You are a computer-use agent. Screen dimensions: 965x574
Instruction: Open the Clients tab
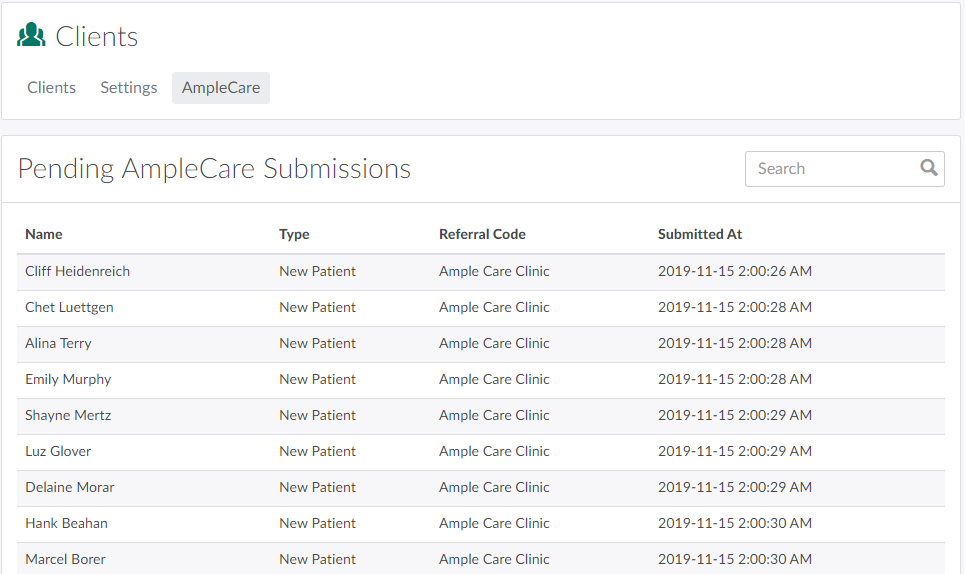(52, 88)
